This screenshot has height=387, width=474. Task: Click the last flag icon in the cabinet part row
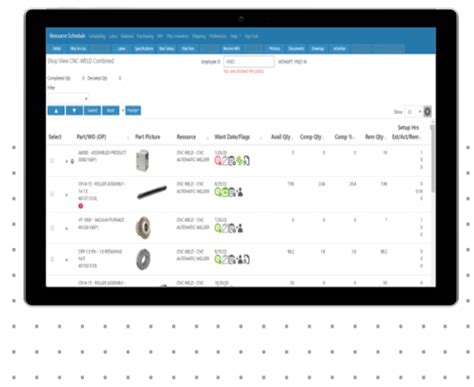coord(246,161)
